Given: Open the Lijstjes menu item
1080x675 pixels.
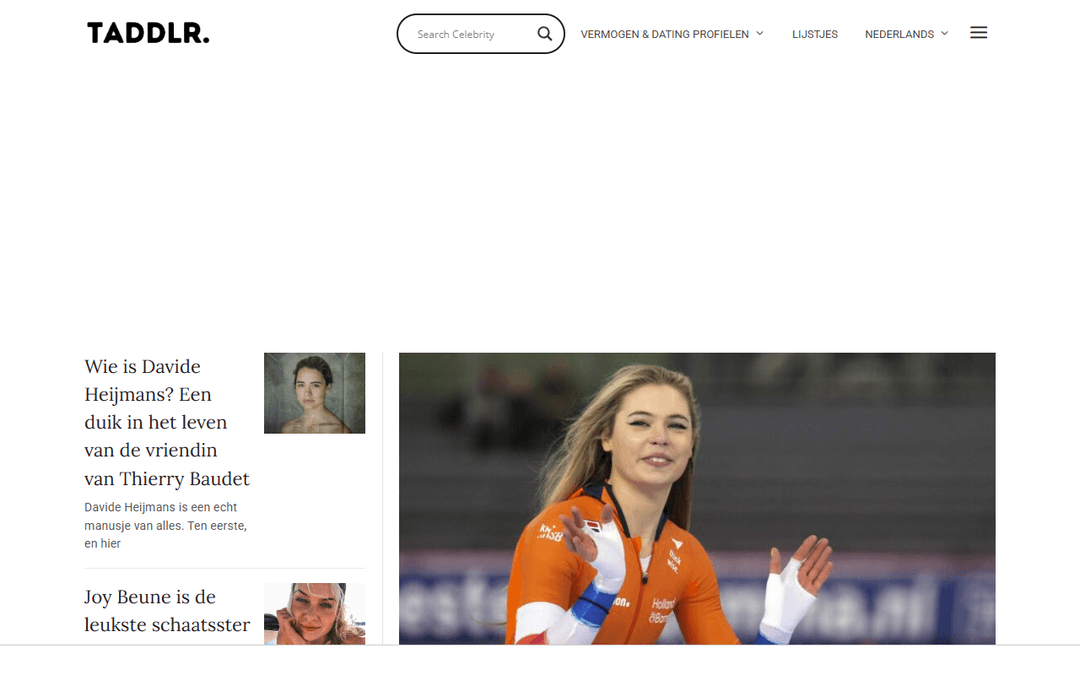Looking at the screenshot, I should tap(815, 34).
